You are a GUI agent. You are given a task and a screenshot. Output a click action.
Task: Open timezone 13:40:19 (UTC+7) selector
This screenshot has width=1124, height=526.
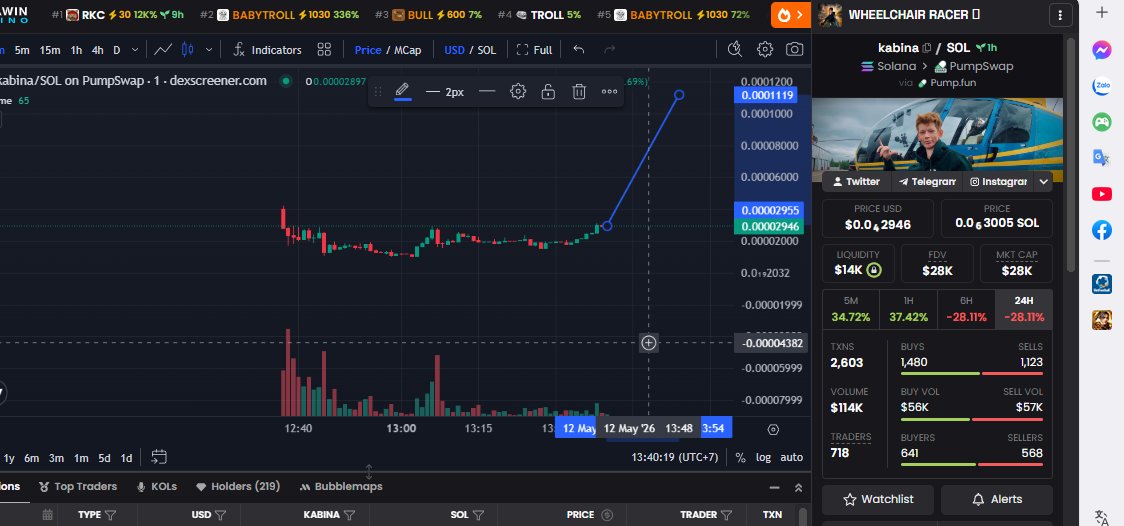(675, 457)
